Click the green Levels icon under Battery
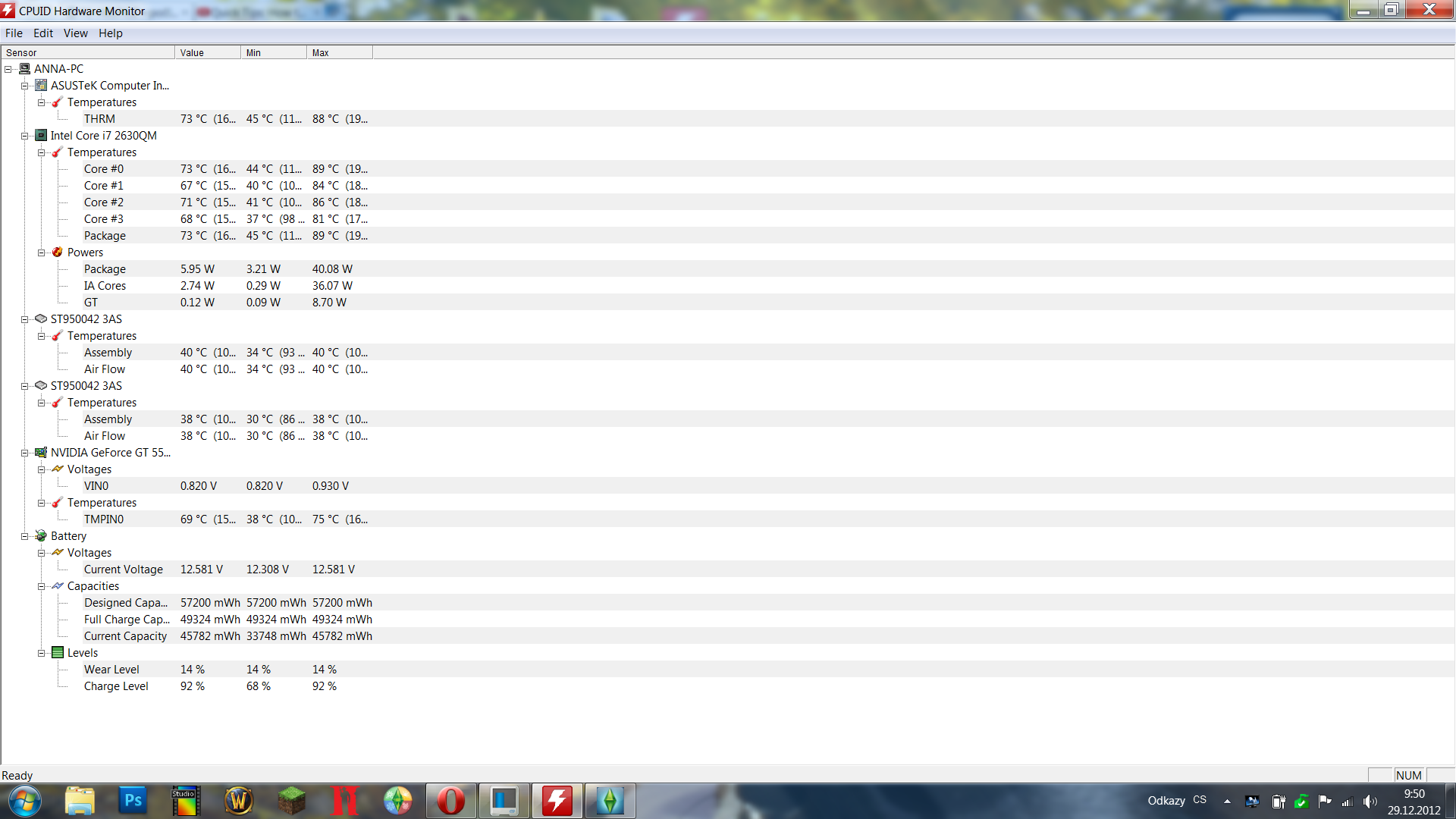 click(58, 653)
